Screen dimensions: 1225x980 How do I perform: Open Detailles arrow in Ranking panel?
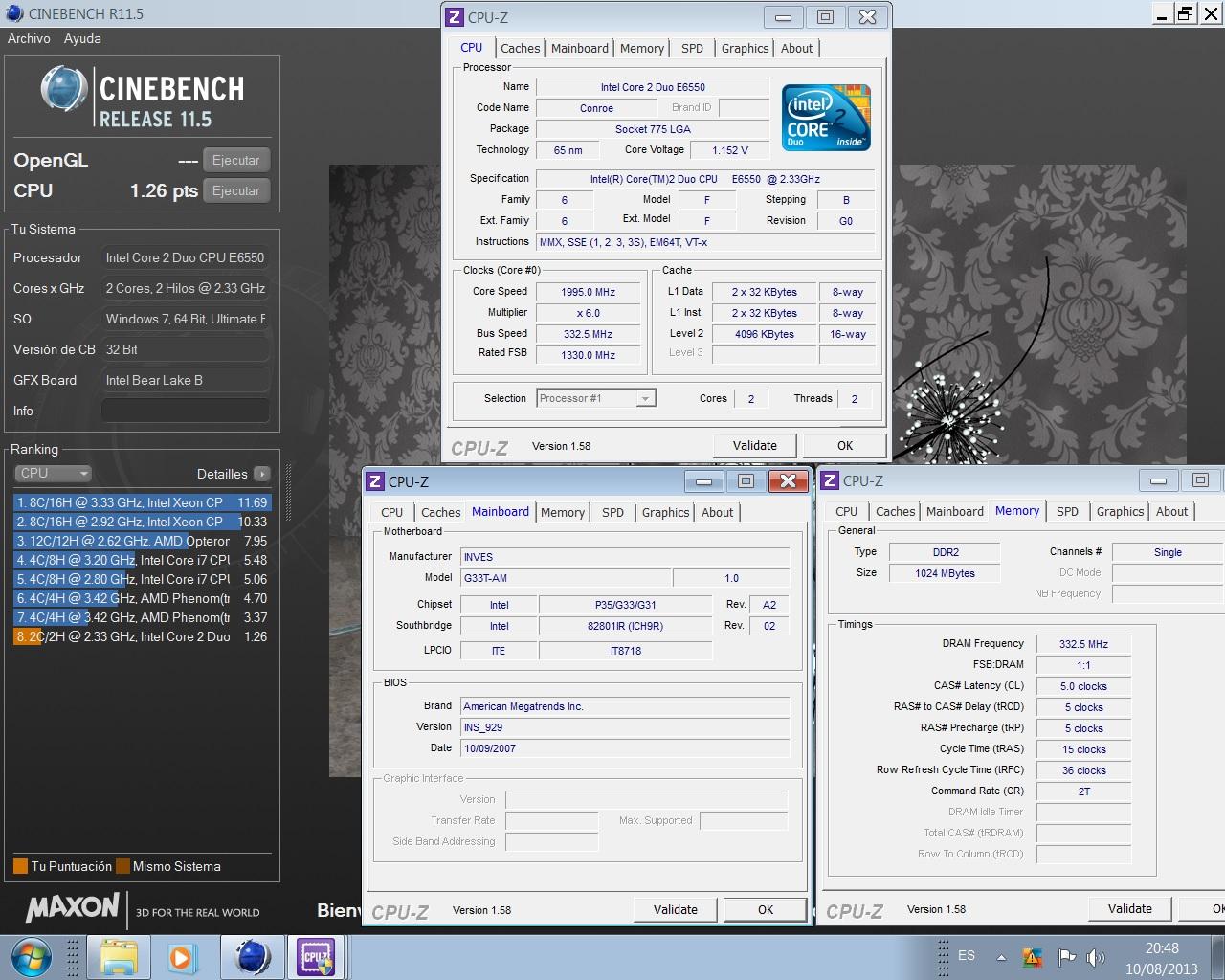pos(262,474)
